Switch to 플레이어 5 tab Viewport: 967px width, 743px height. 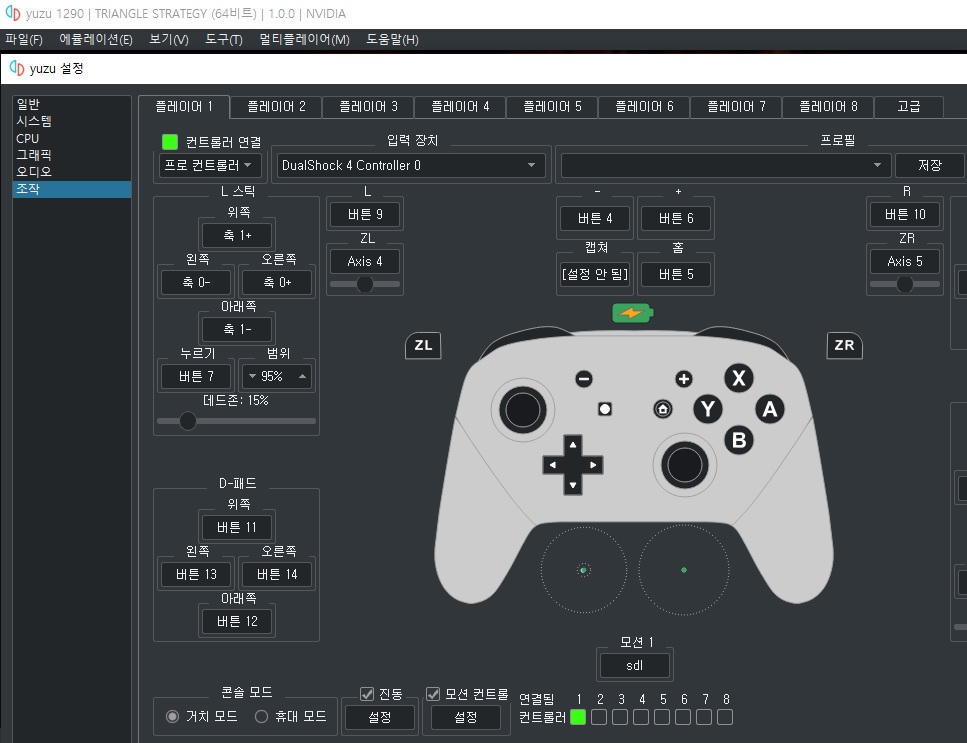552,107
